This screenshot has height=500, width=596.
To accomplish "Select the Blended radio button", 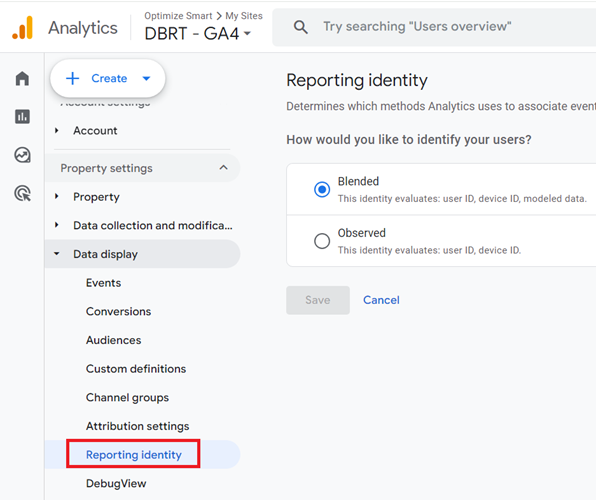I will (x=322, y=189).
